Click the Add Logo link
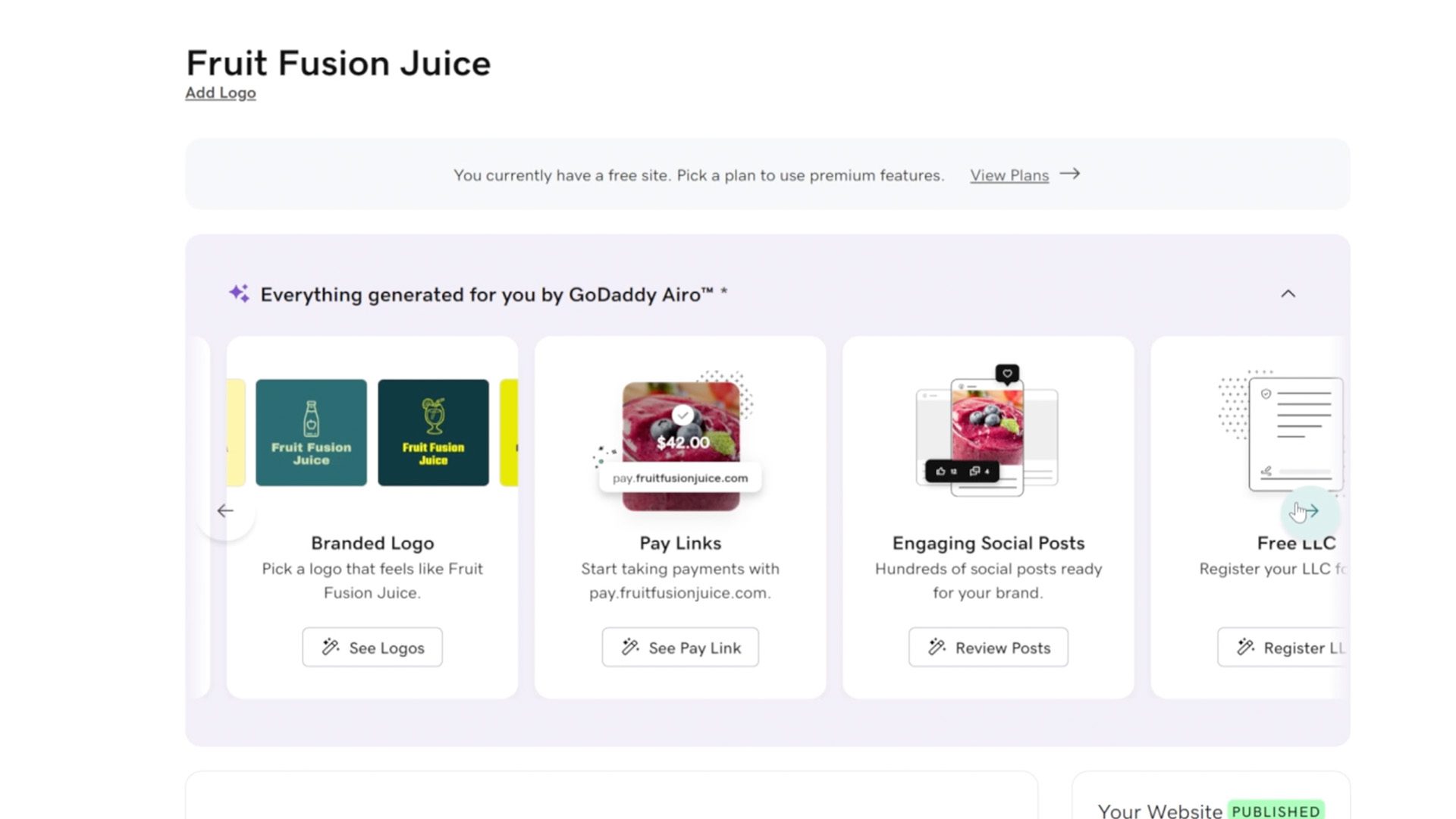Screen dimensions: 1456x819 (x=219, y=93)
